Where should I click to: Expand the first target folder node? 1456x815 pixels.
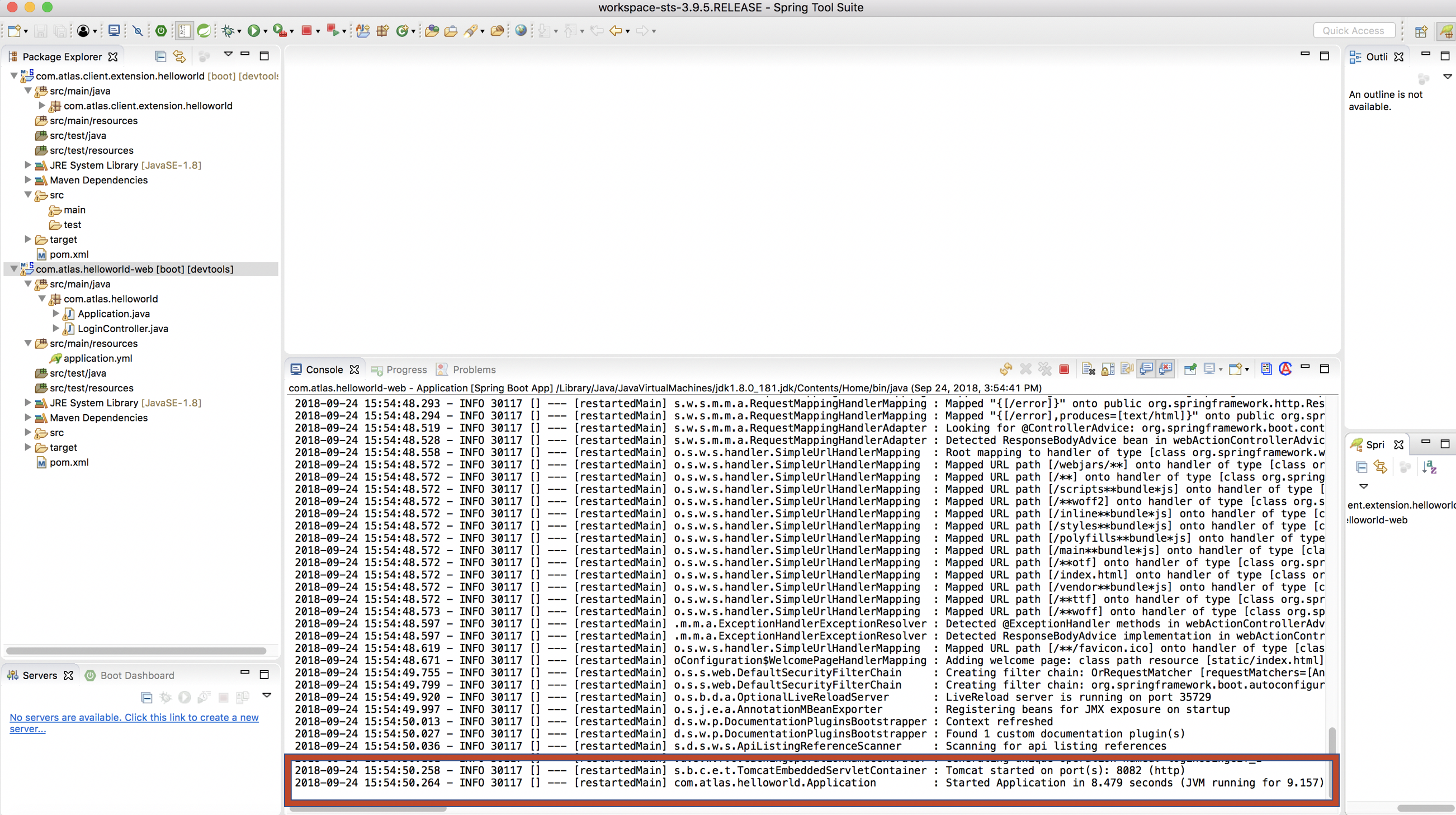[x=28, y=239]
